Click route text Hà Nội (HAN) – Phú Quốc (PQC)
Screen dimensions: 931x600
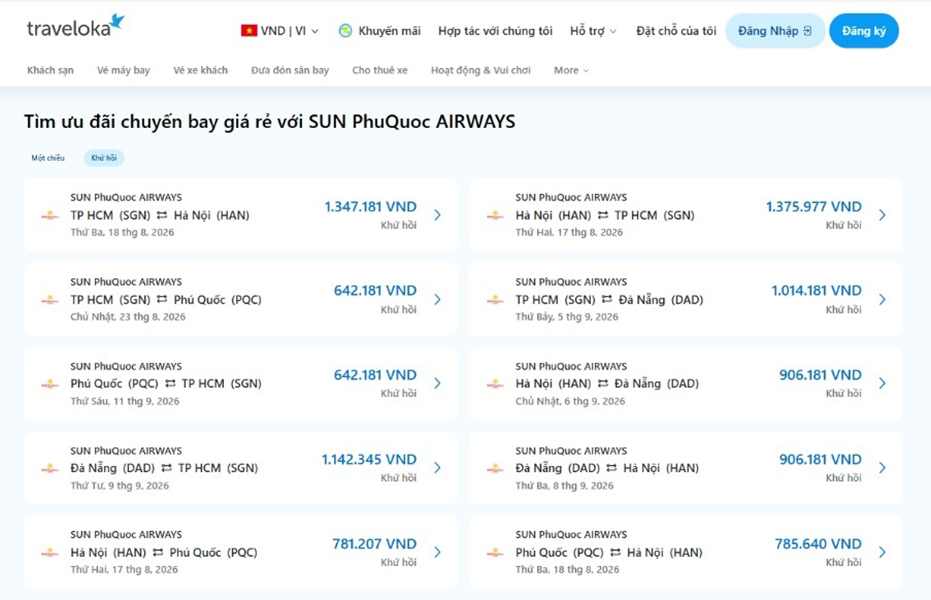[164, 553]
